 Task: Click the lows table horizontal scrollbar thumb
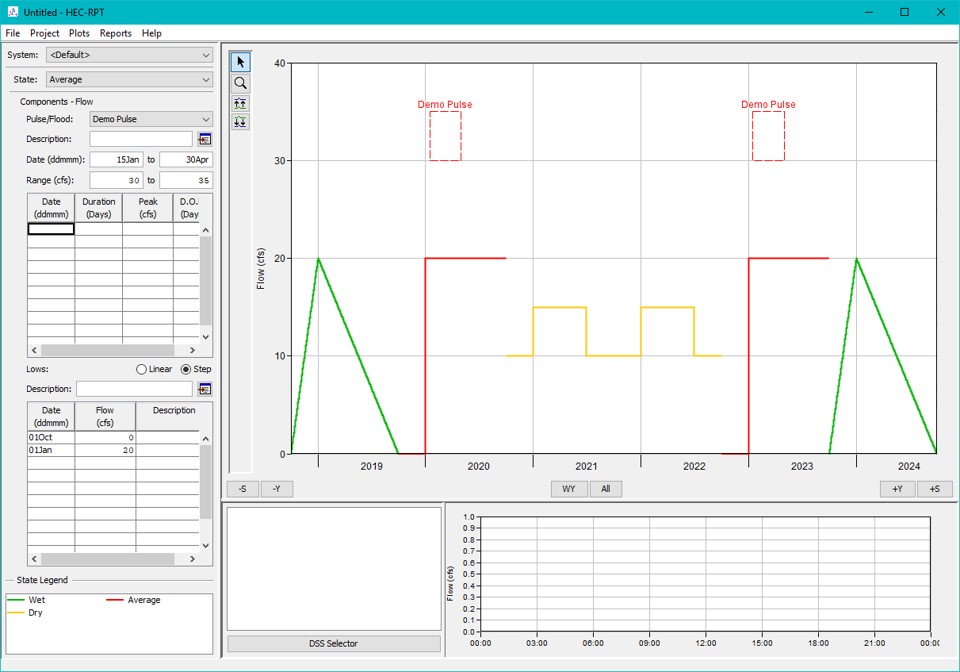click(108, 559)
